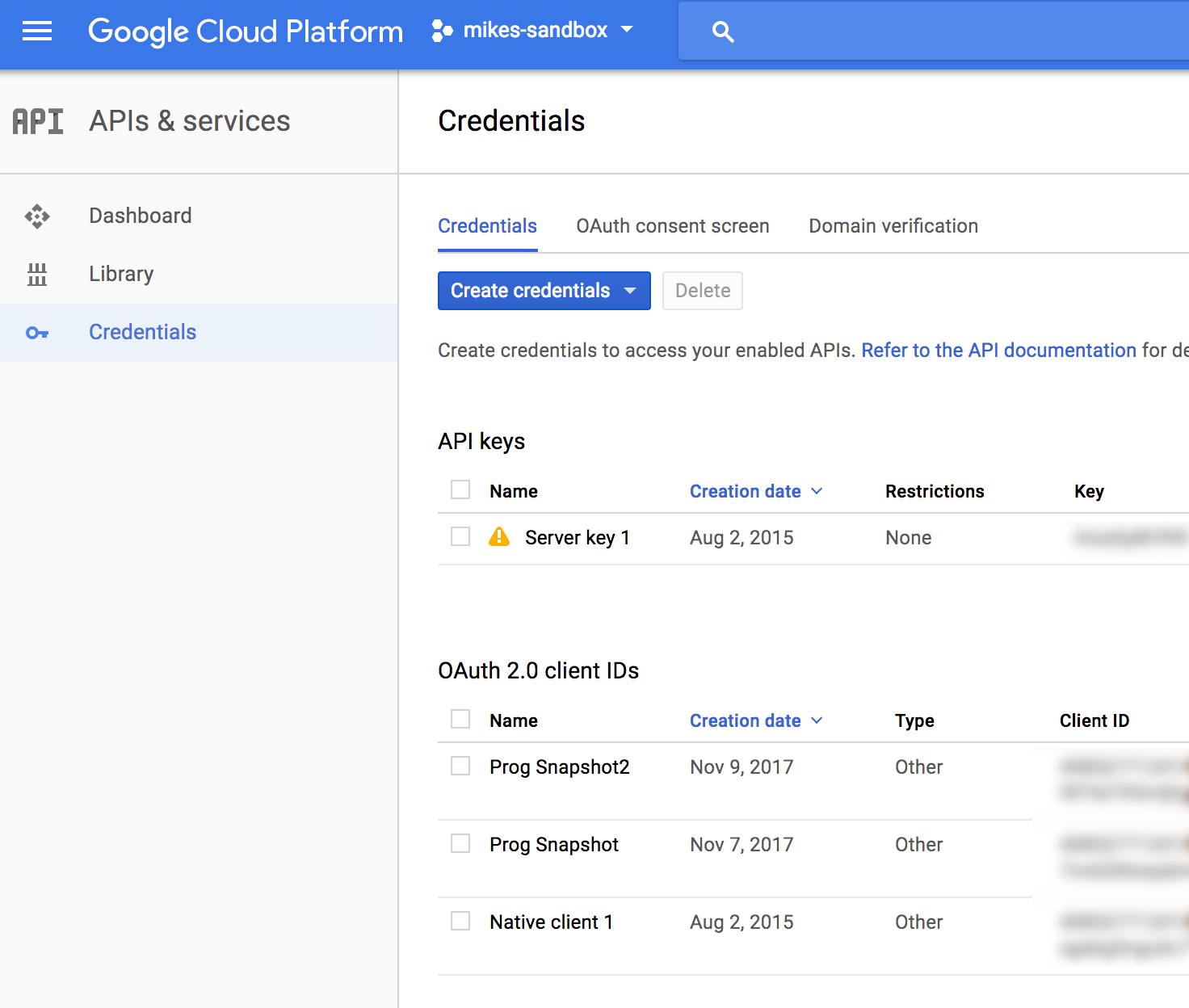Switch to the Credentials tab
The width and height of the screenshot is (1189, 1008).
[488, 226]
